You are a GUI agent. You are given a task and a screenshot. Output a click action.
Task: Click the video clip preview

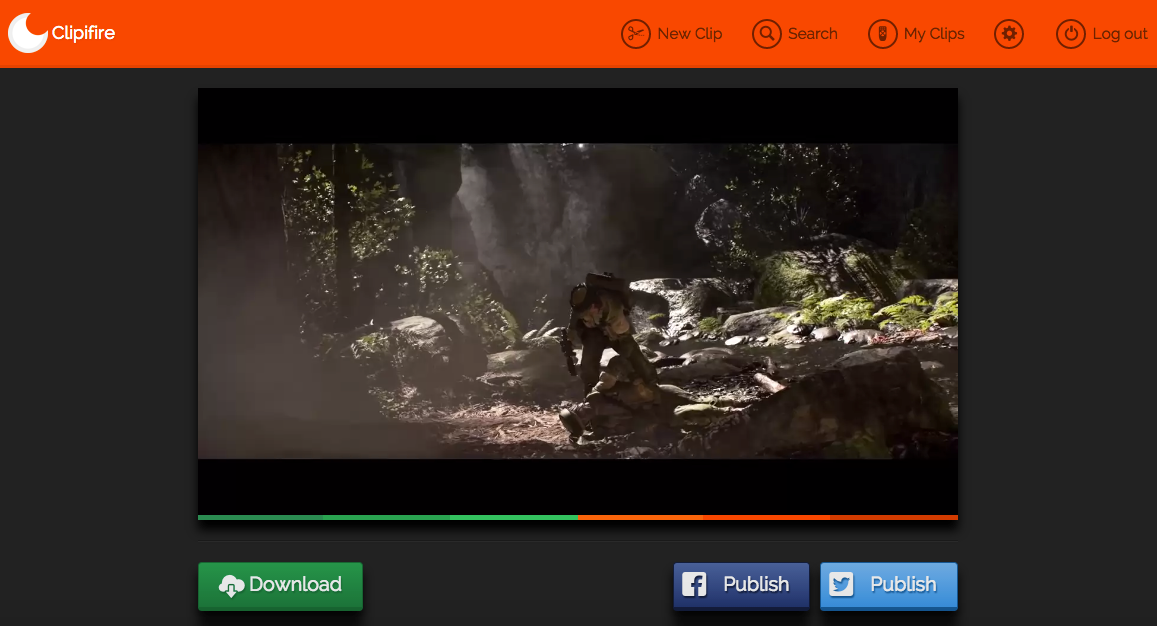(x=578, y=301)
